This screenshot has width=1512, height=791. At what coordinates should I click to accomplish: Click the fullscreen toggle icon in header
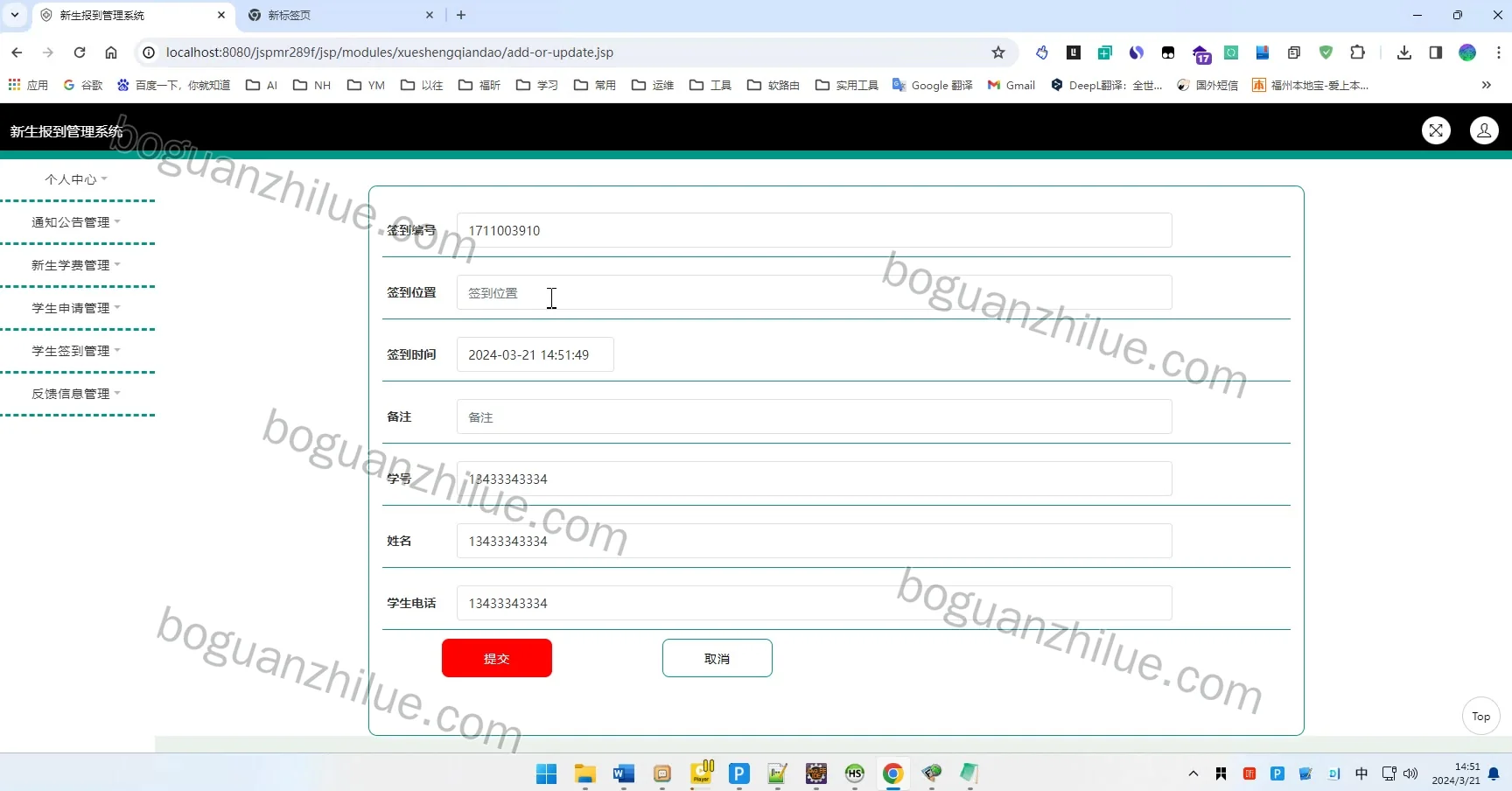tap(1436, 131)
